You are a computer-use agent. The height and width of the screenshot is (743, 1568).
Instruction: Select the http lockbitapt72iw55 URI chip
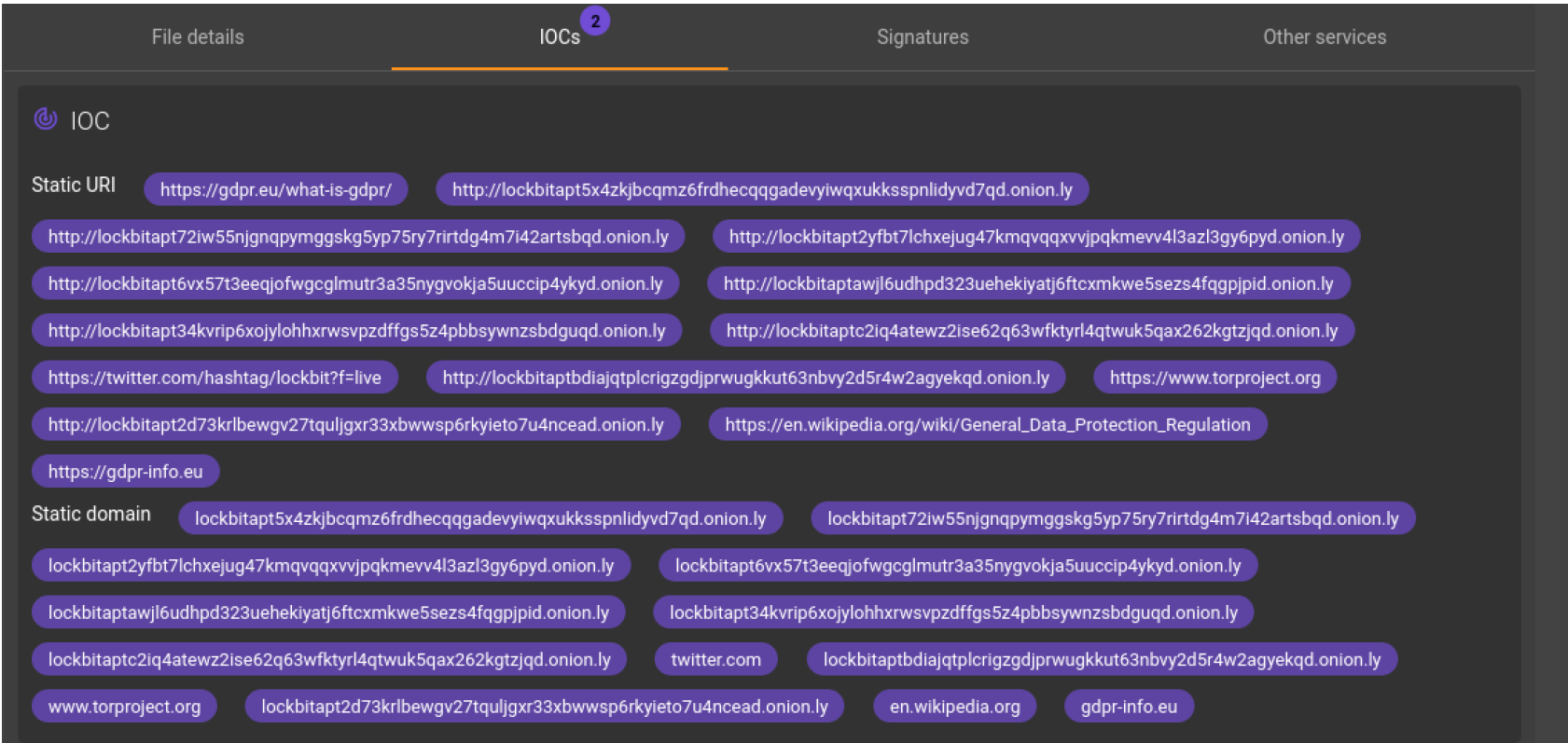(358, 237)
